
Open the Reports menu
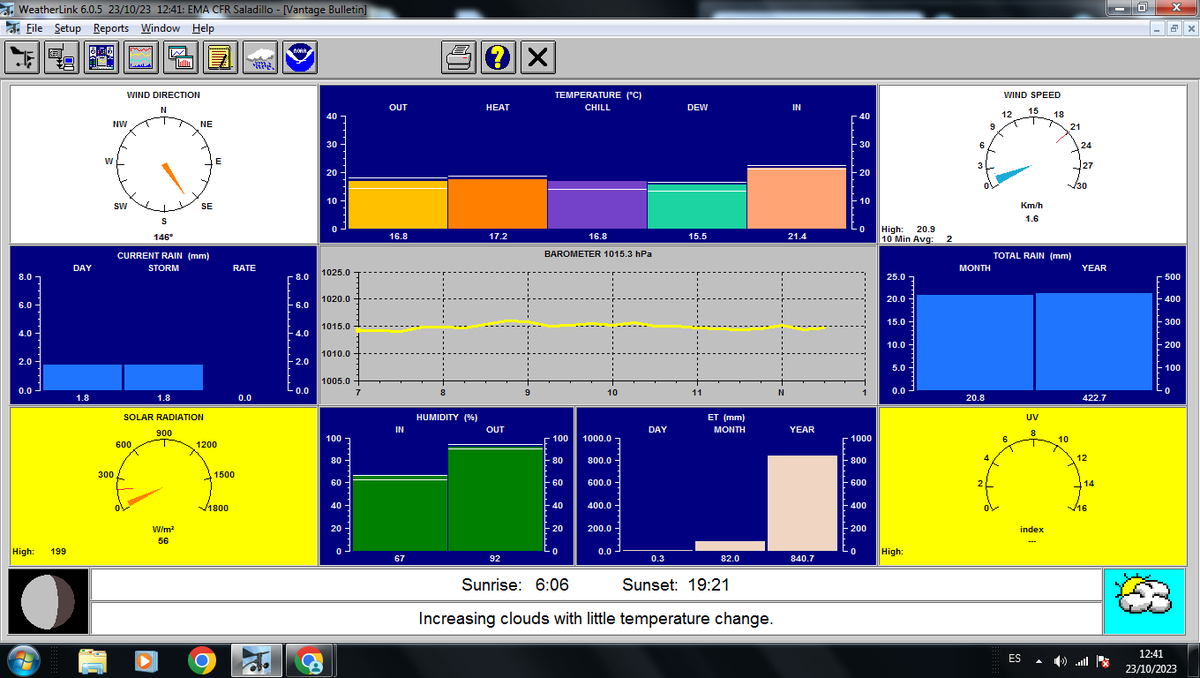coord(111,28)
